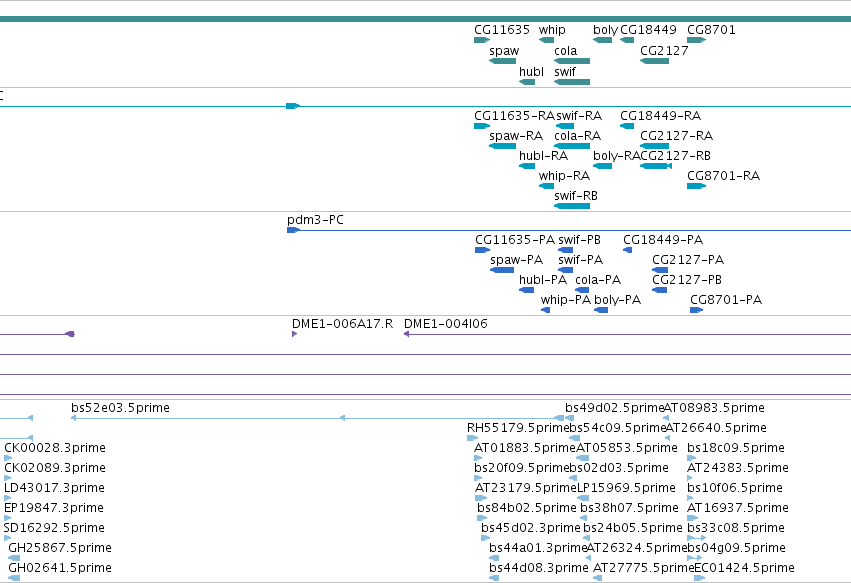Select the GH02641.5prime EST label
Screen dimensions: 851x583
60,568
